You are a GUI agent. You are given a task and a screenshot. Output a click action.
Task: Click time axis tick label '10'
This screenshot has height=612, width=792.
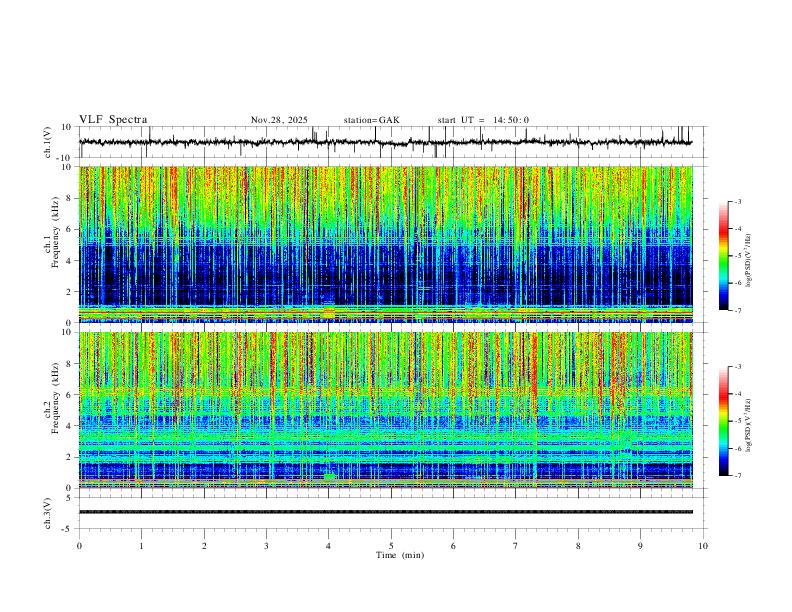(x=703, y=546)
